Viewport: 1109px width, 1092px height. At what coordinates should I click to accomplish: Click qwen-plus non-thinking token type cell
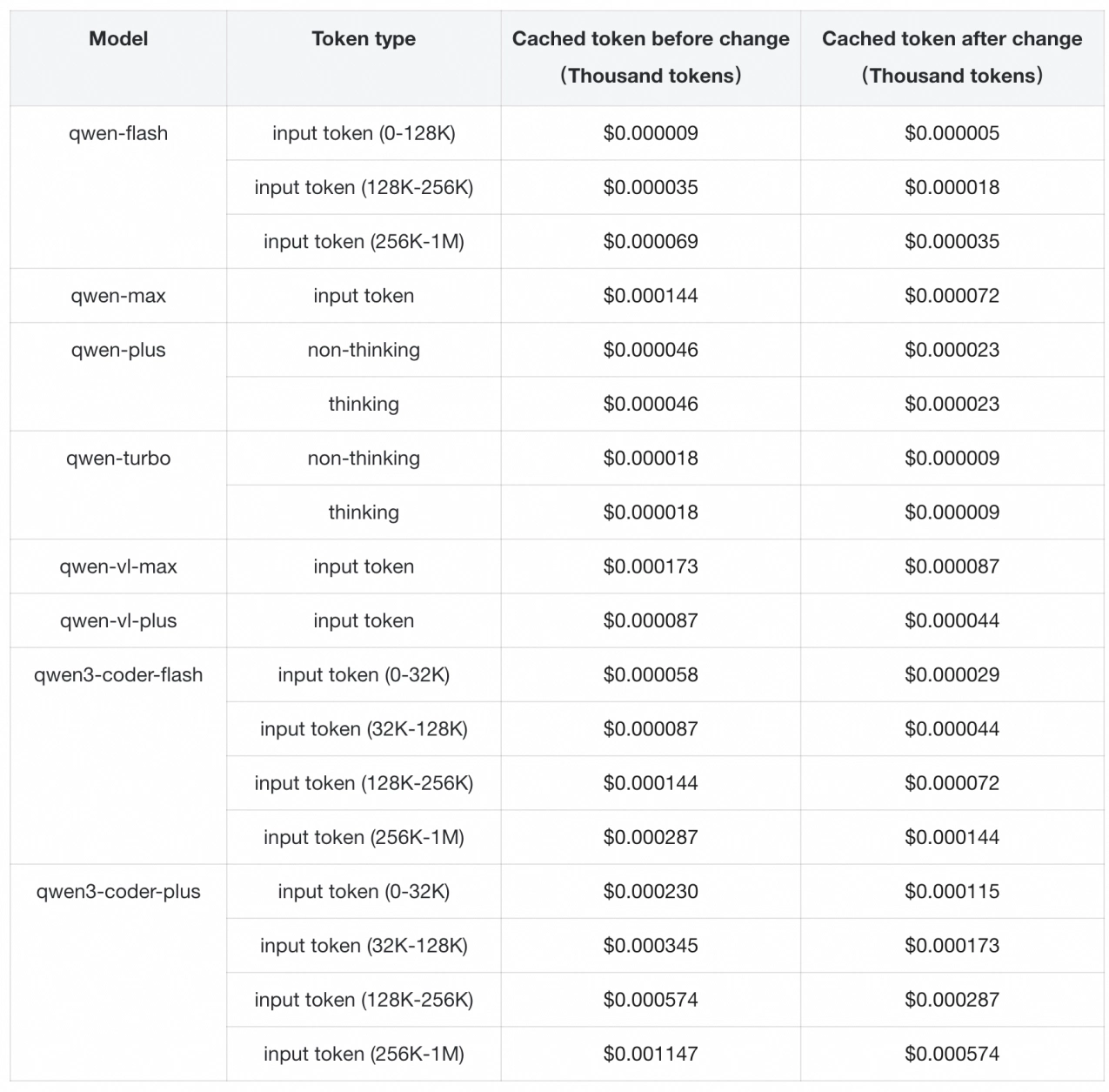pos(364,351)
